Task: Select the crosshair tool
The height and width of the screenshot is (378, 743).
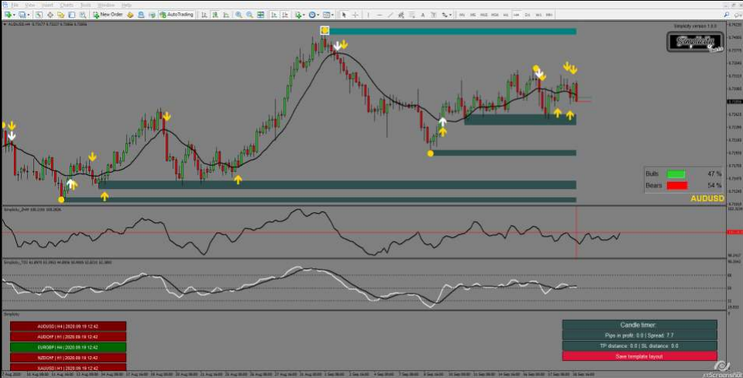Action: click(355, 15)
